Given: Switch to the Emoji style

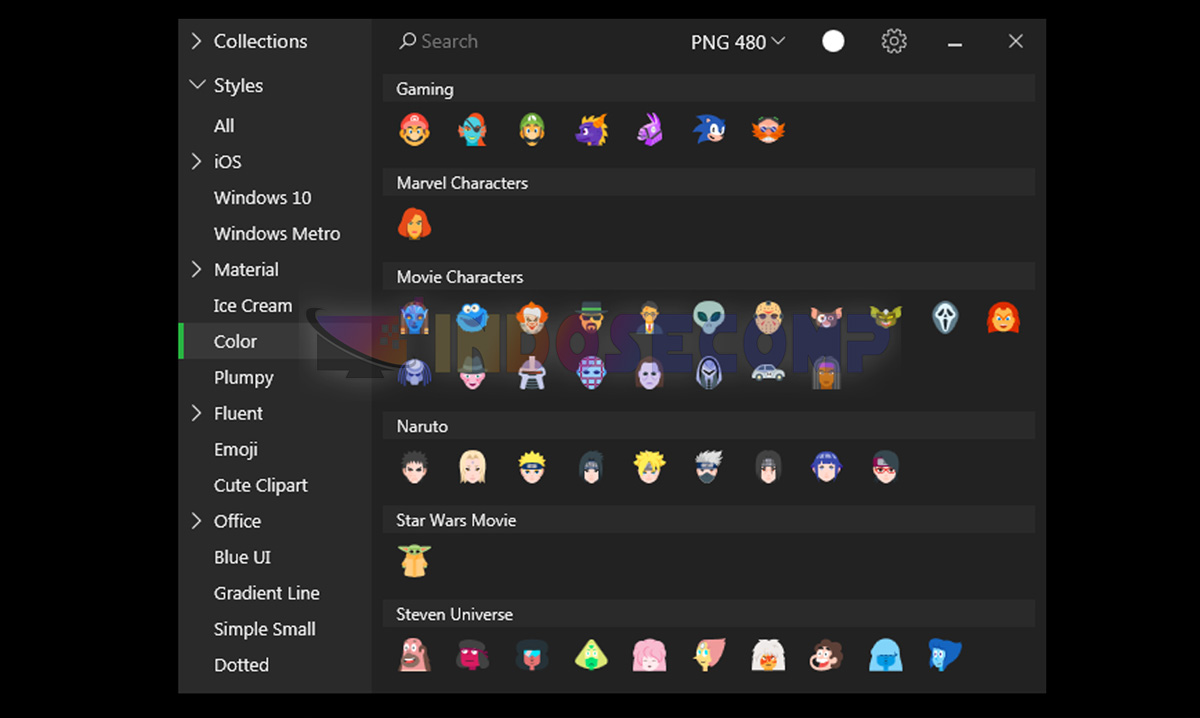Looking at the screenshot, I should click(236, 450).
